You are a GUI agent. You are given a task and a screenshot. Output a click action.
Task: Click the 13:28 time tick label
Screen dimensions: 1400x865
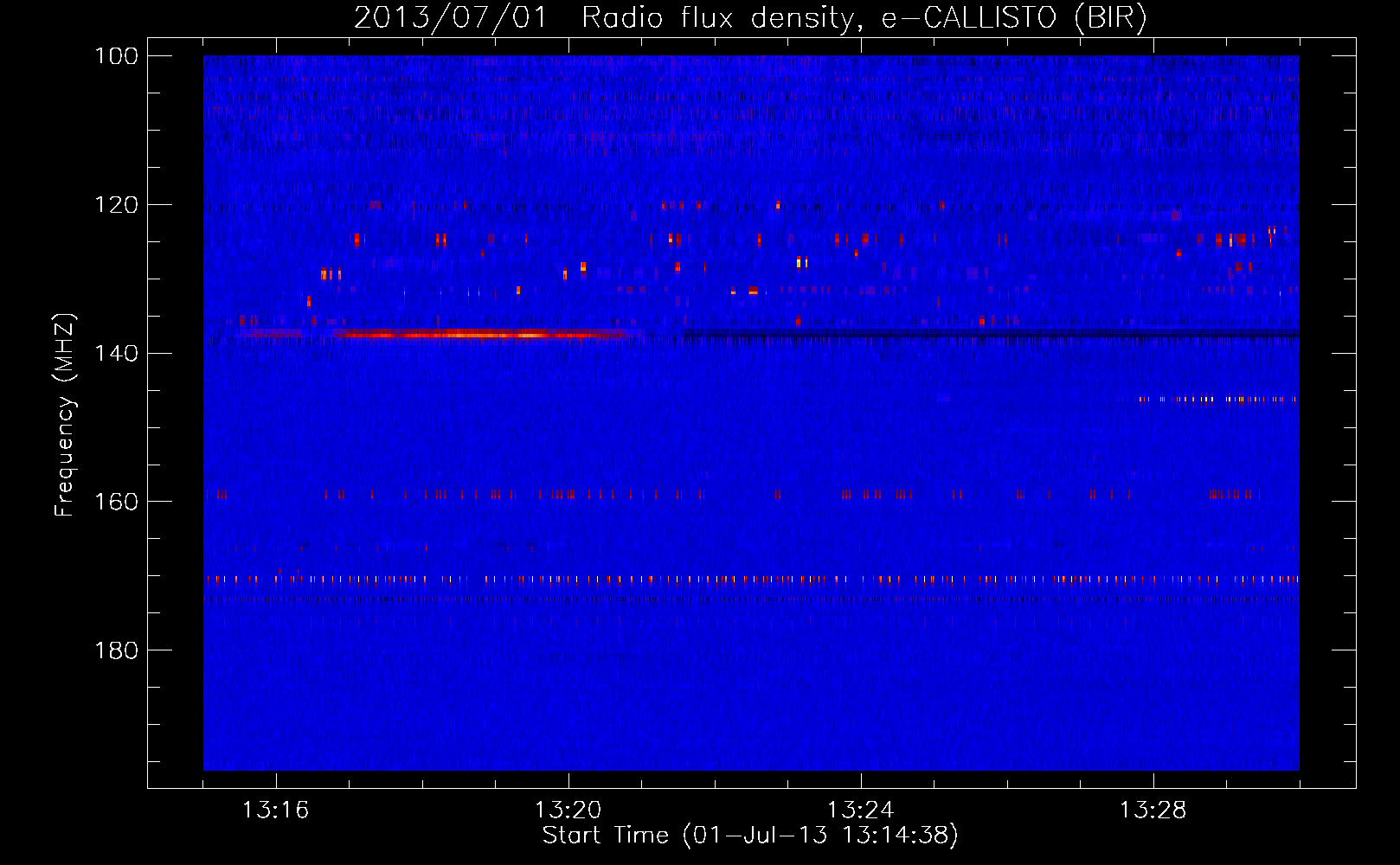click(x=1153, y=811)
